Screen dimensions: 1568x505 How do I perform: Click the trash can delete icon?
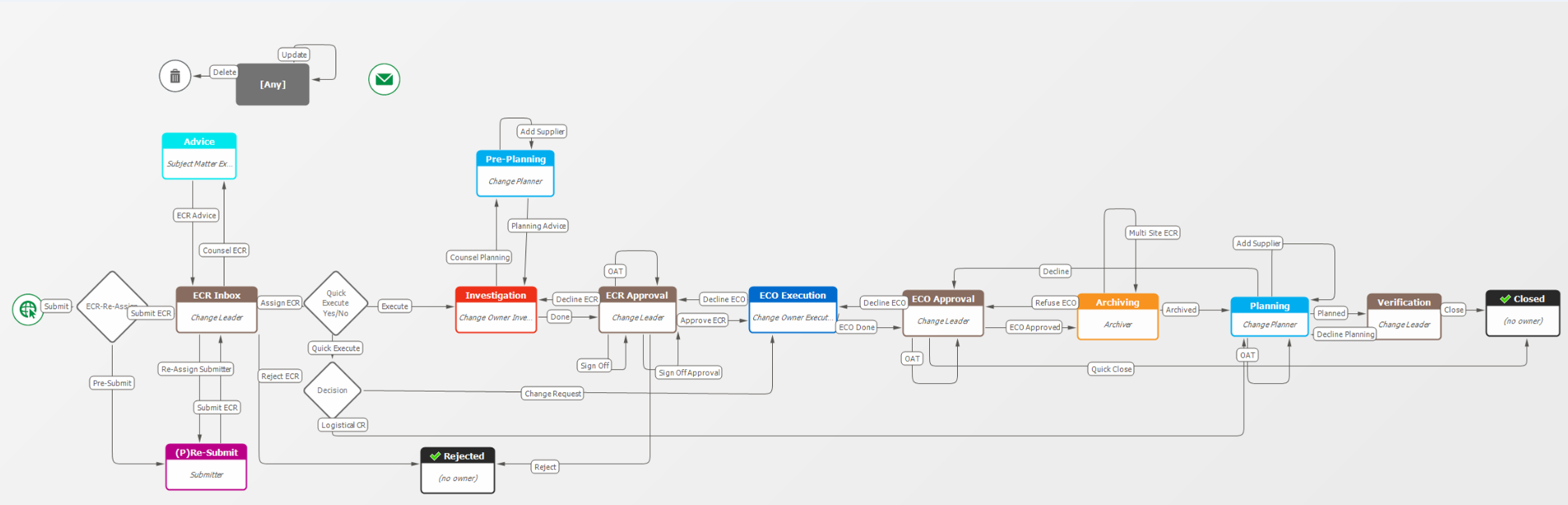175,76
